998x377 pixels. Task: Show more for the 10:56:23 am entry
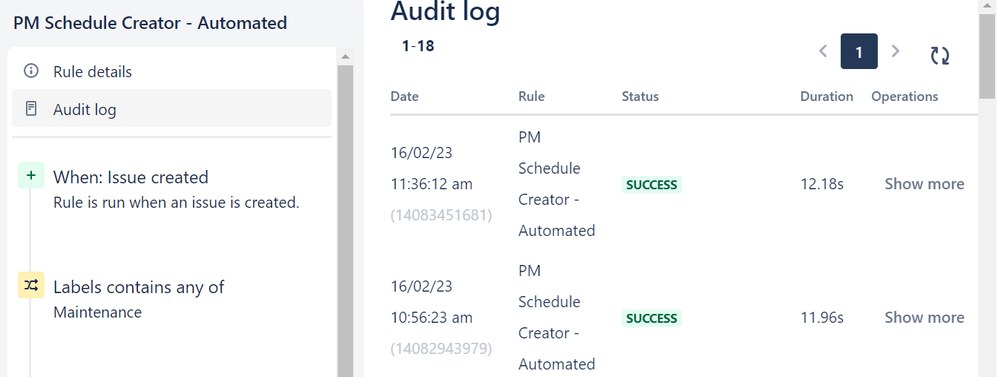[924, 317]
